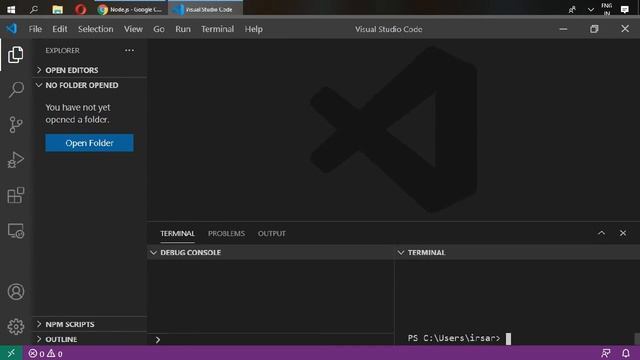The height and width of the screenshot is (360, 640).
Task: Minimize the VS Code window
Action: 563,29
